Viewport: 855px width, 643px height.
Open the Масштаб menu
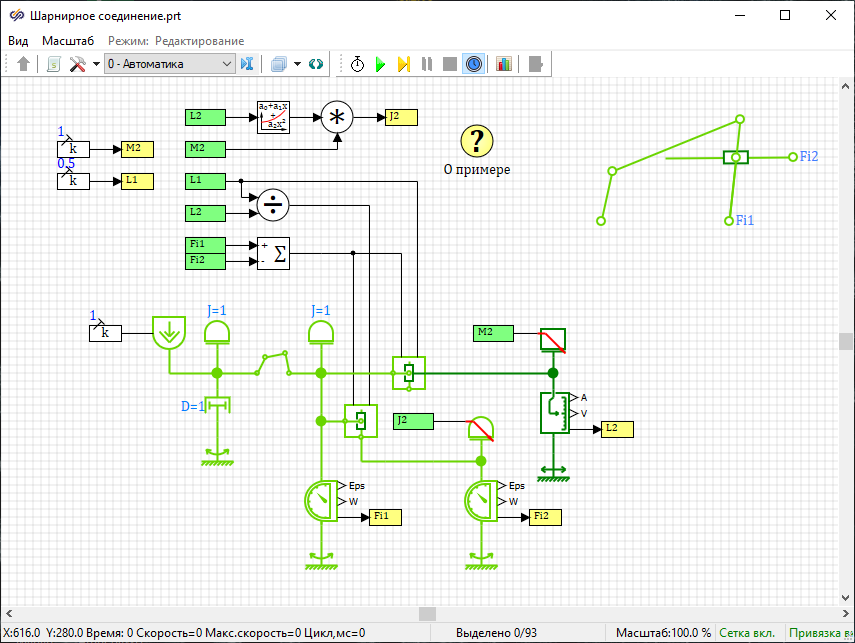68,41
